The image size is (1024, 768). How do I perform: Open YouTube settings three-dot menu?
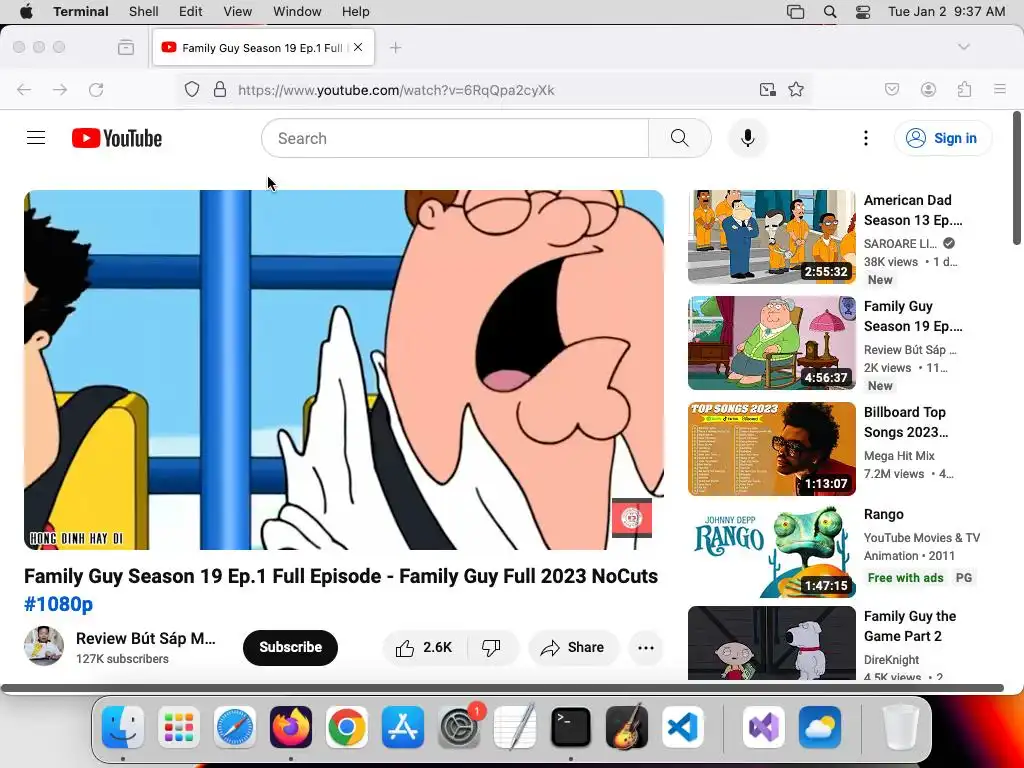coord(866,138)
